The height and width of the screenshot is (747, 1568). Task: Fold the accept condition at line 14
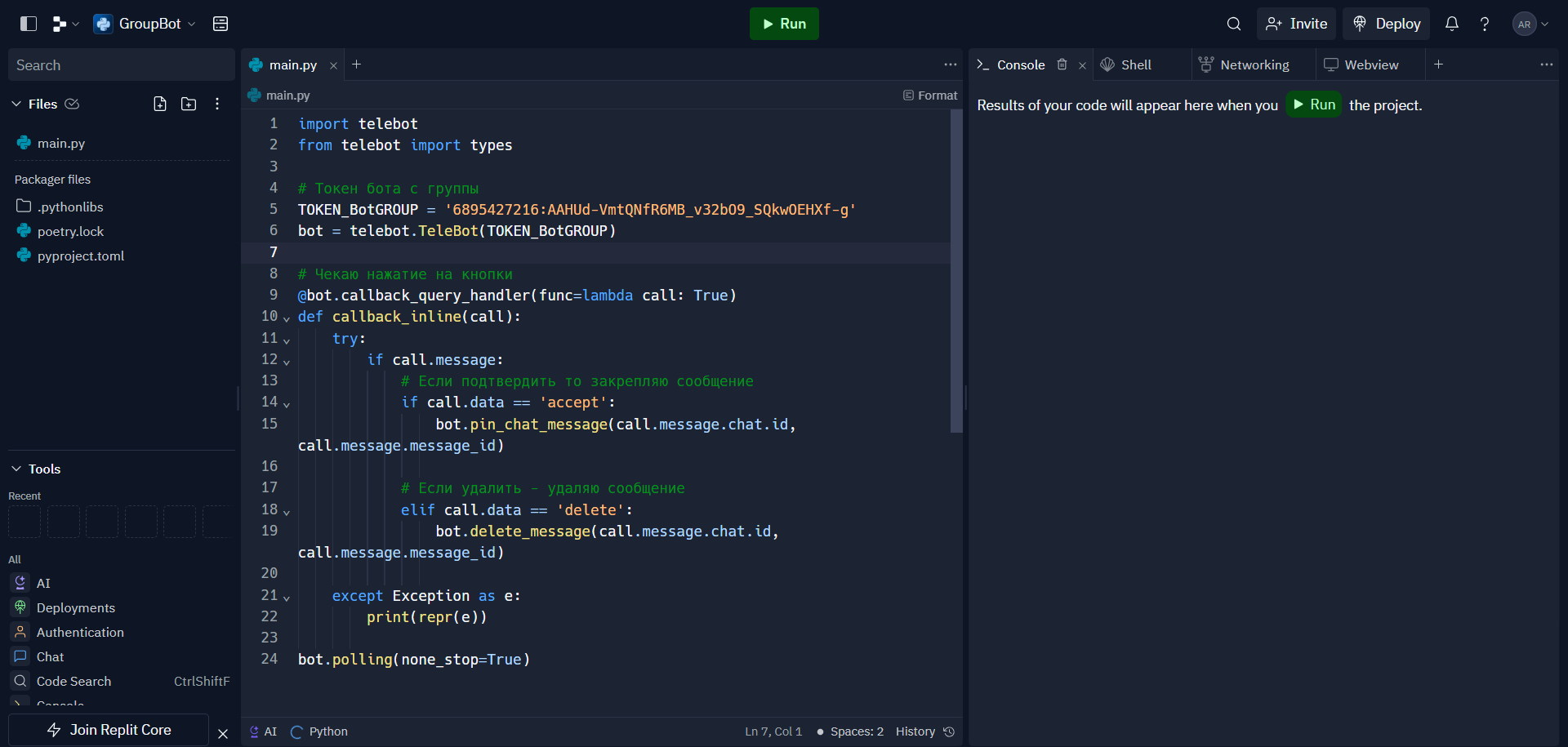(x=287, y=403)
